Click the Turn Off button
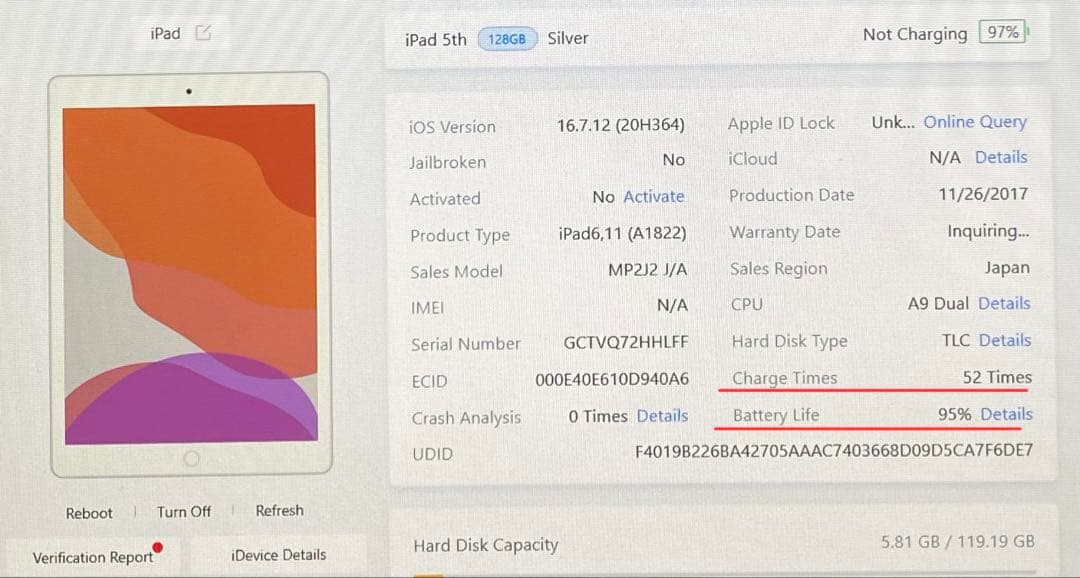1080x578 pixels. 184,512
